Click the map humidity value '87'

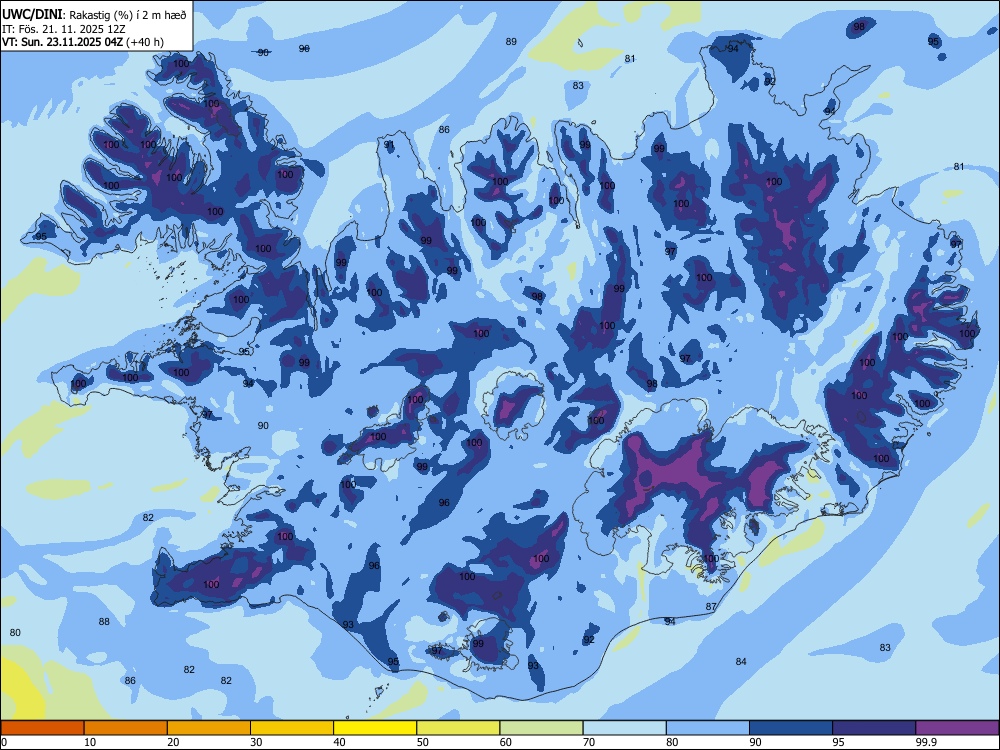pos(711,607)
